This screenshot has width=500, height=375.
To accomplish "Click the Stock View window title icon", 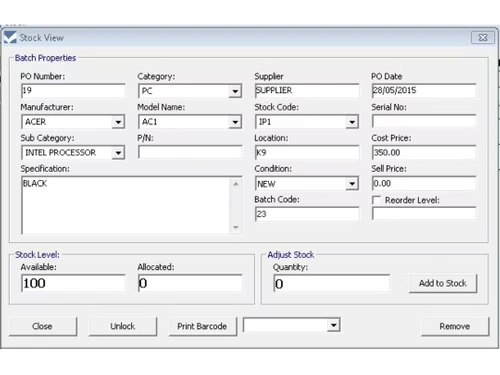I will (x=10, y=37).
